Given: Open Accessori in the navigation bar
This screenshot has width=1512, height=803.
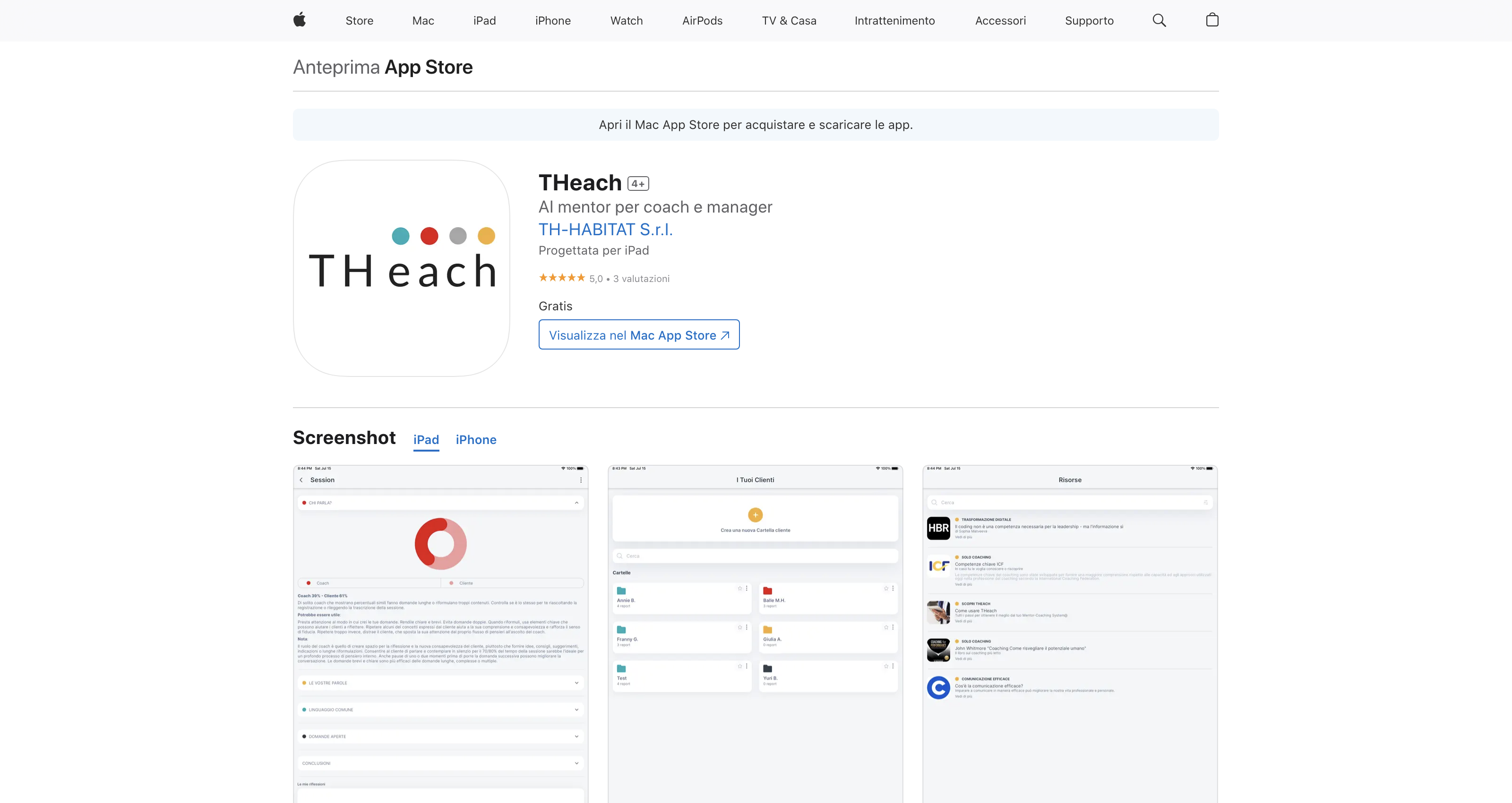Looking at the screenshot, I should pos(1000,20).
